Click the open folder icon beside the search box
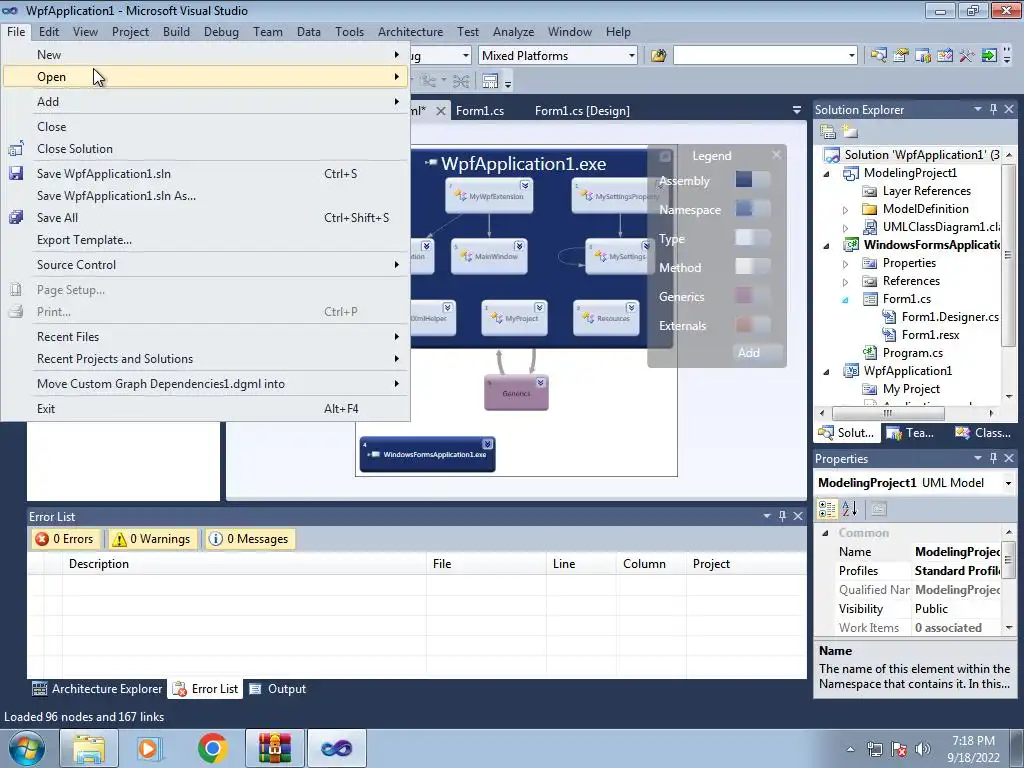This screenshot has height=768, width=1024. (658, 56)
